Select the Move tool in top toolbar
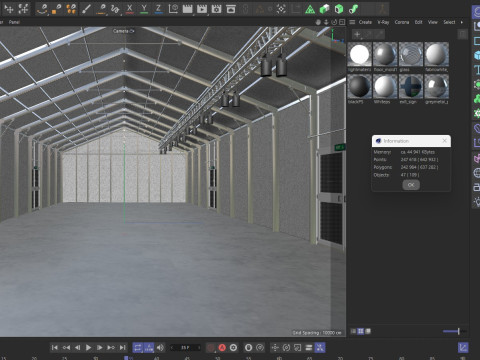The image size is (480, 360). (x=9, y=9)
